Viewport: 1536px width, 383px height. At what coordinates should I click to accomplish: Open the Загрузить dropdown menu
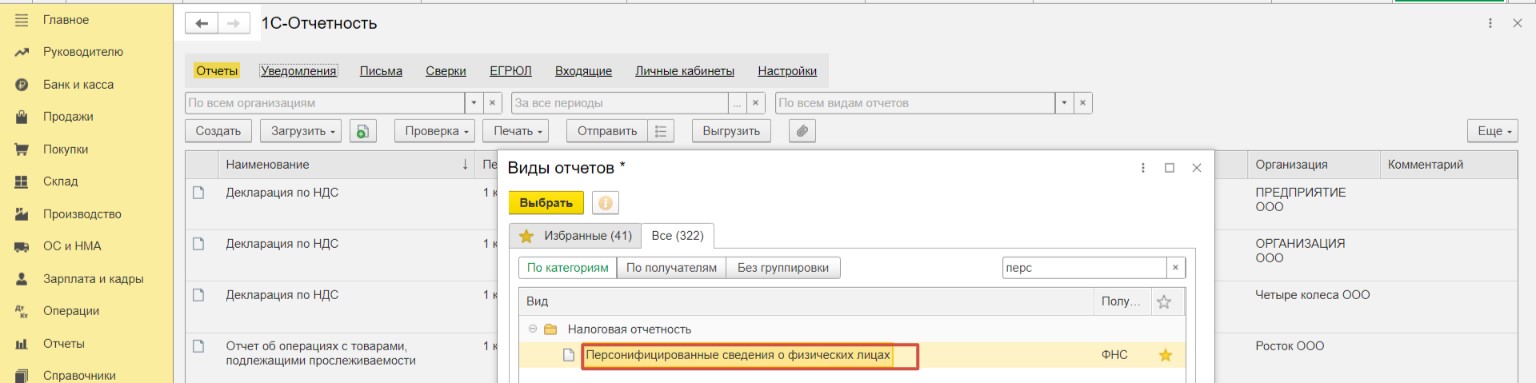(x=301, y=131)
